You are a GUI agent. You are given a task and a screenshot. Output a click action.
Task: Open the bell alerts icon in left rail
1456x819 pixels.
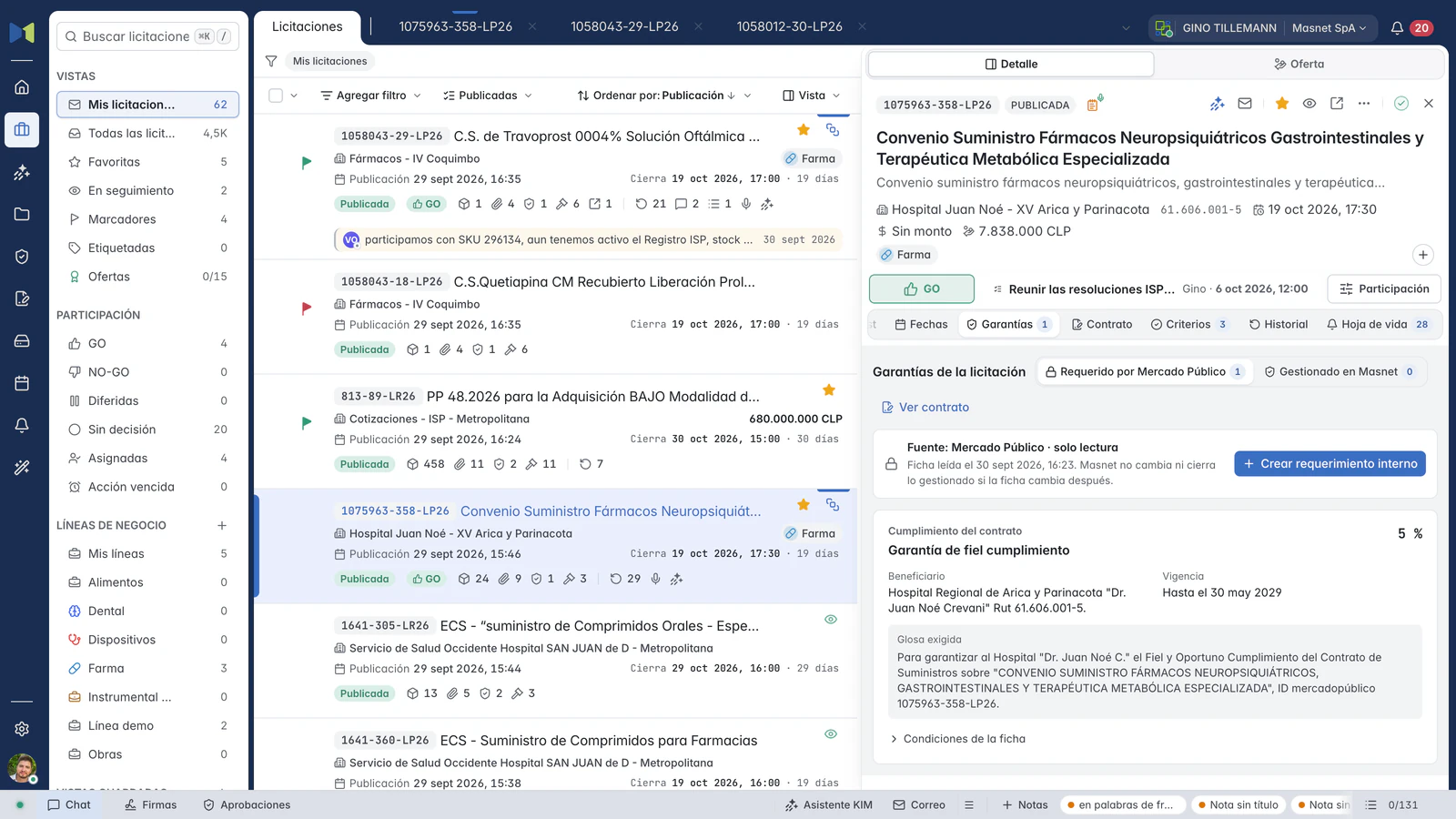[22, 425]
